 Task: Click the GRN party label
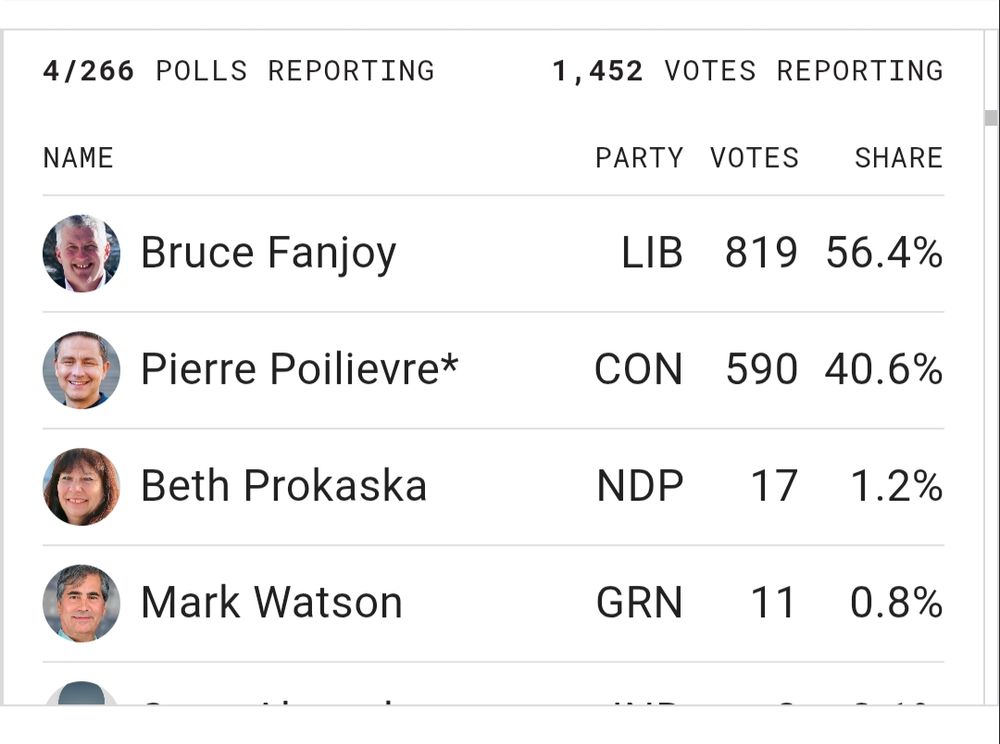click(x=639, y=602)
